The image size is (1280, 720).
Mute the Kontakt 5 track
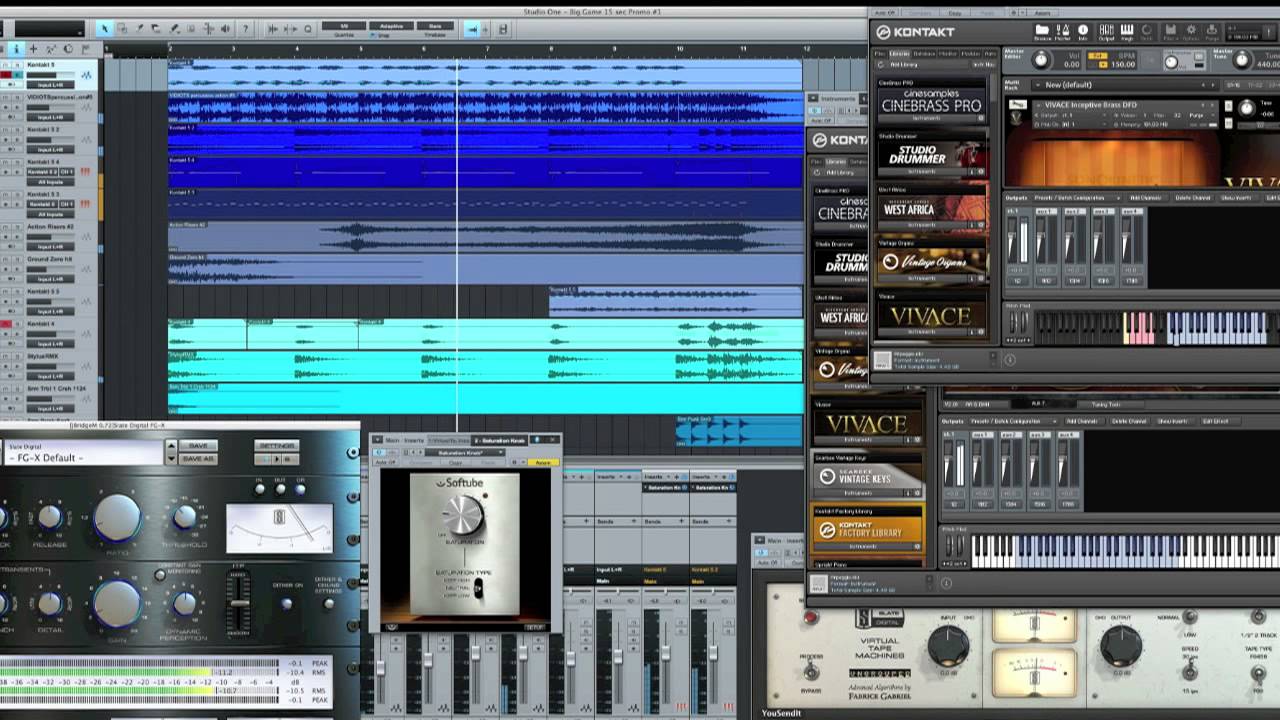[6, 65]
